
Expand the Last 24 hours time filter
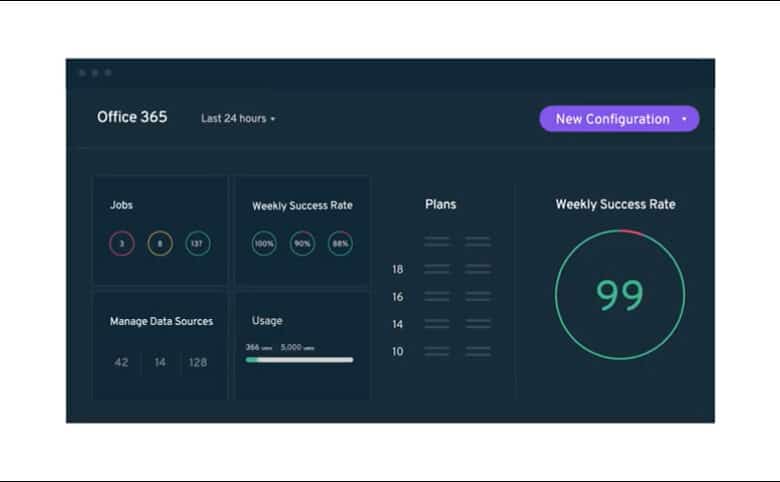238,118
